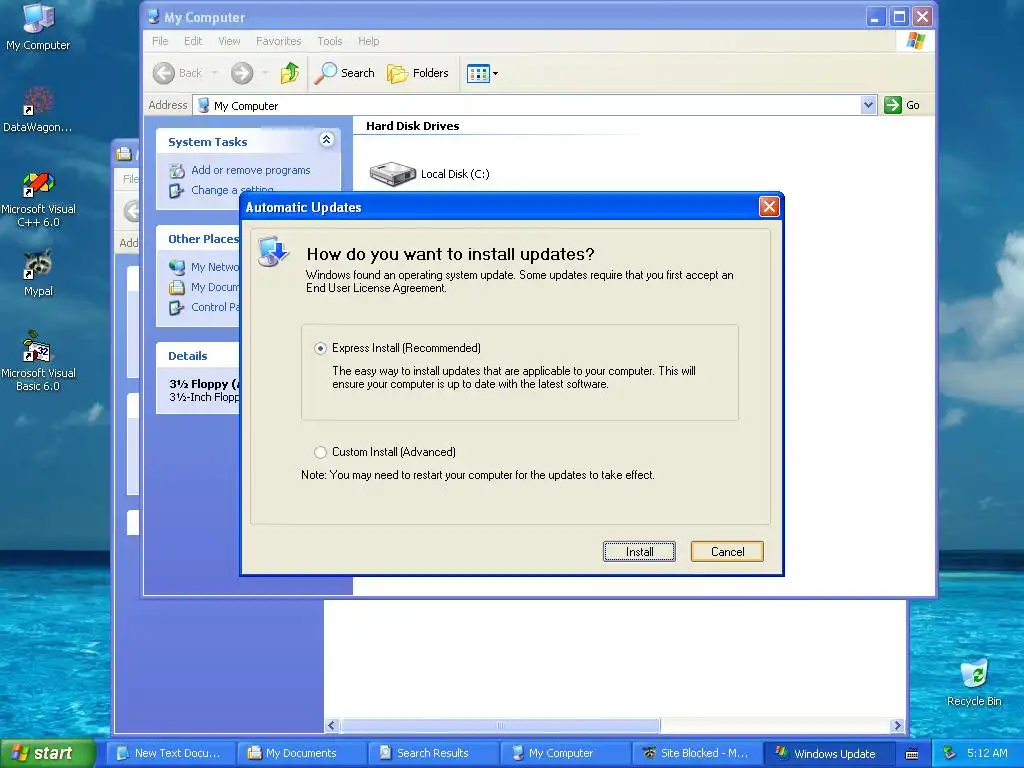This screenshot has height=768, width=1024.
Task: Click the Start button
Action: pos(47,753)
